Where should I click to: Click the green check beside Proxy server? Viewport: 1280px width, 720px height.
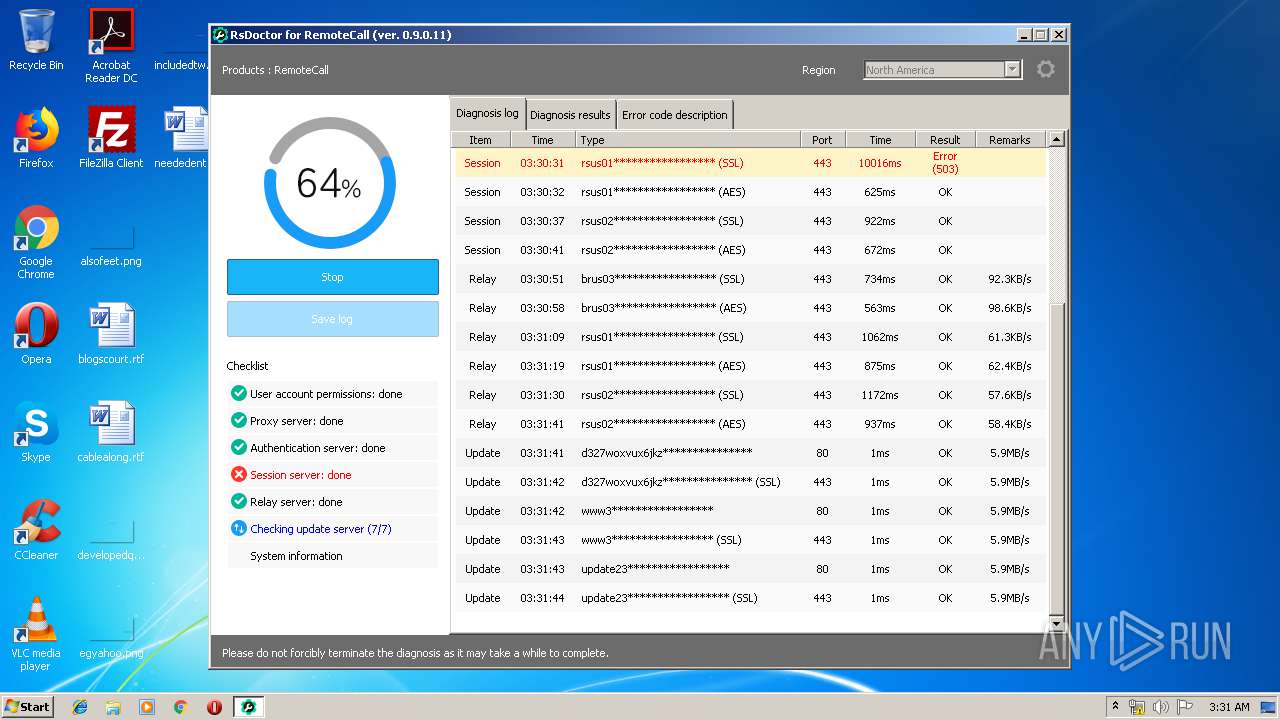[x=238, y=420]
